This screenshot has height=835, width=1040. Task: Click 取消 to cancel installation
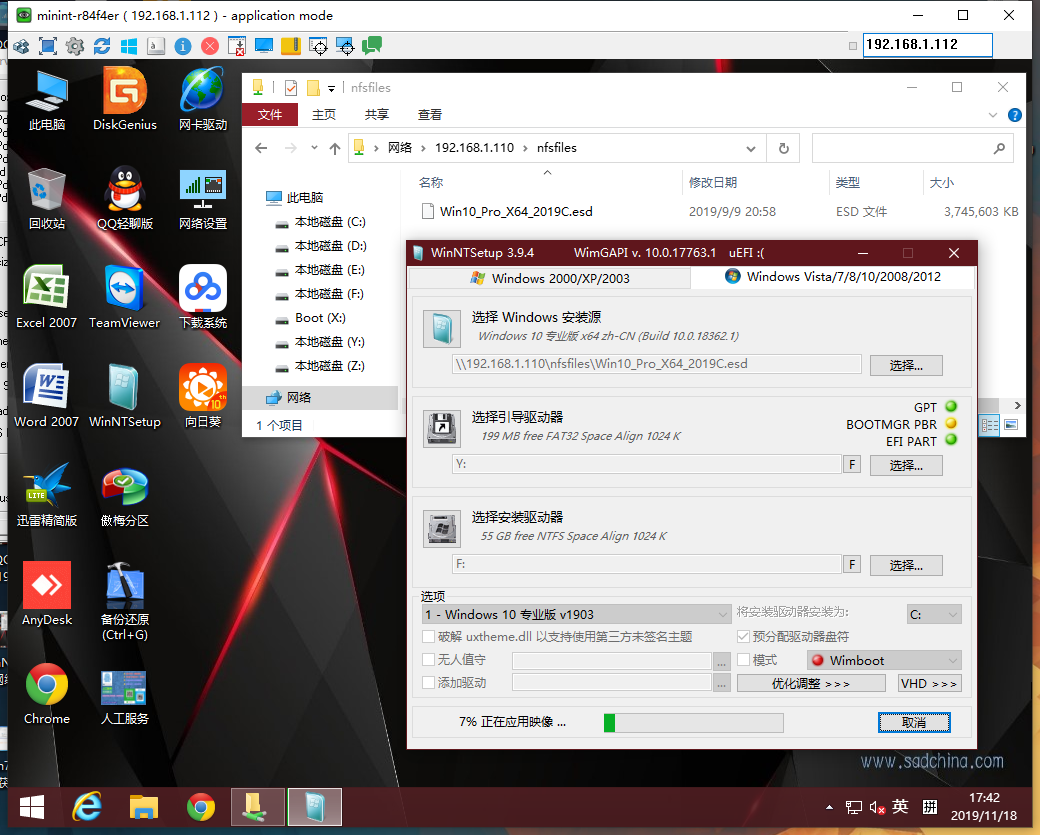point(914,722)
